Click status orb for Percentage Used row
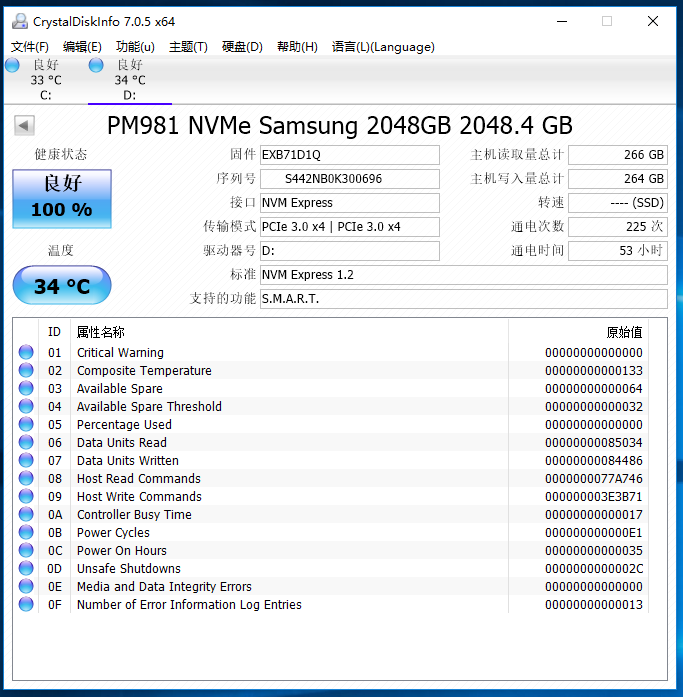 [x=26, y=424]
